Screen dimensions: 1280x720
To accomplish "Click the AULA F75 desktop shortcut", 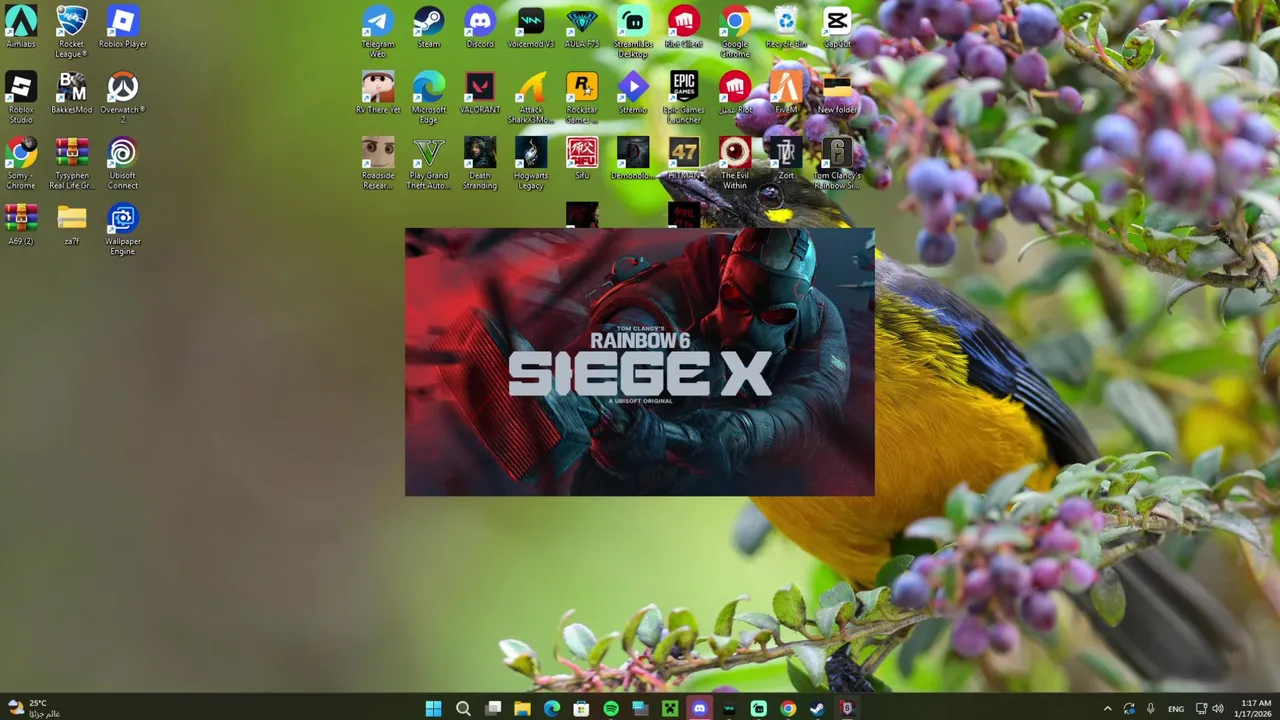I will pyautogui.click(x=582, y=27).
